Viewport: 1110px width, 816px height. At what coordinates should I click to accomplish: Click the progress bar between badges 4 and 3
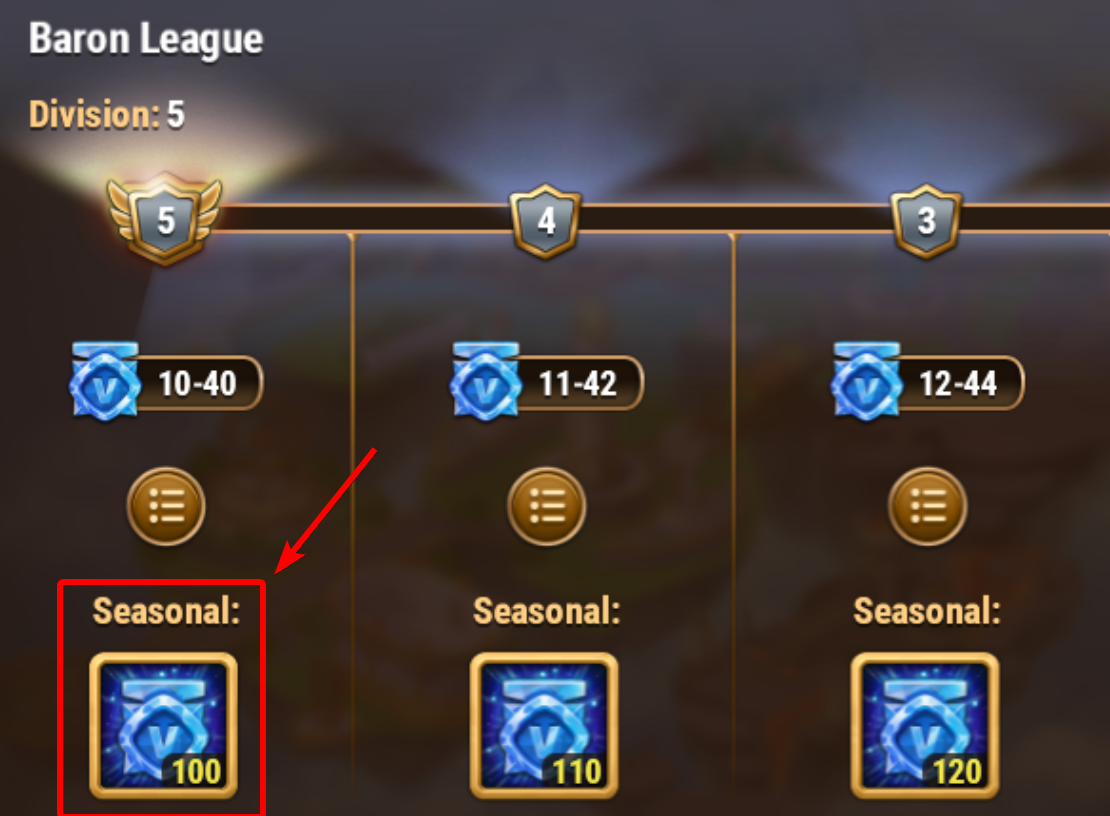736,219
